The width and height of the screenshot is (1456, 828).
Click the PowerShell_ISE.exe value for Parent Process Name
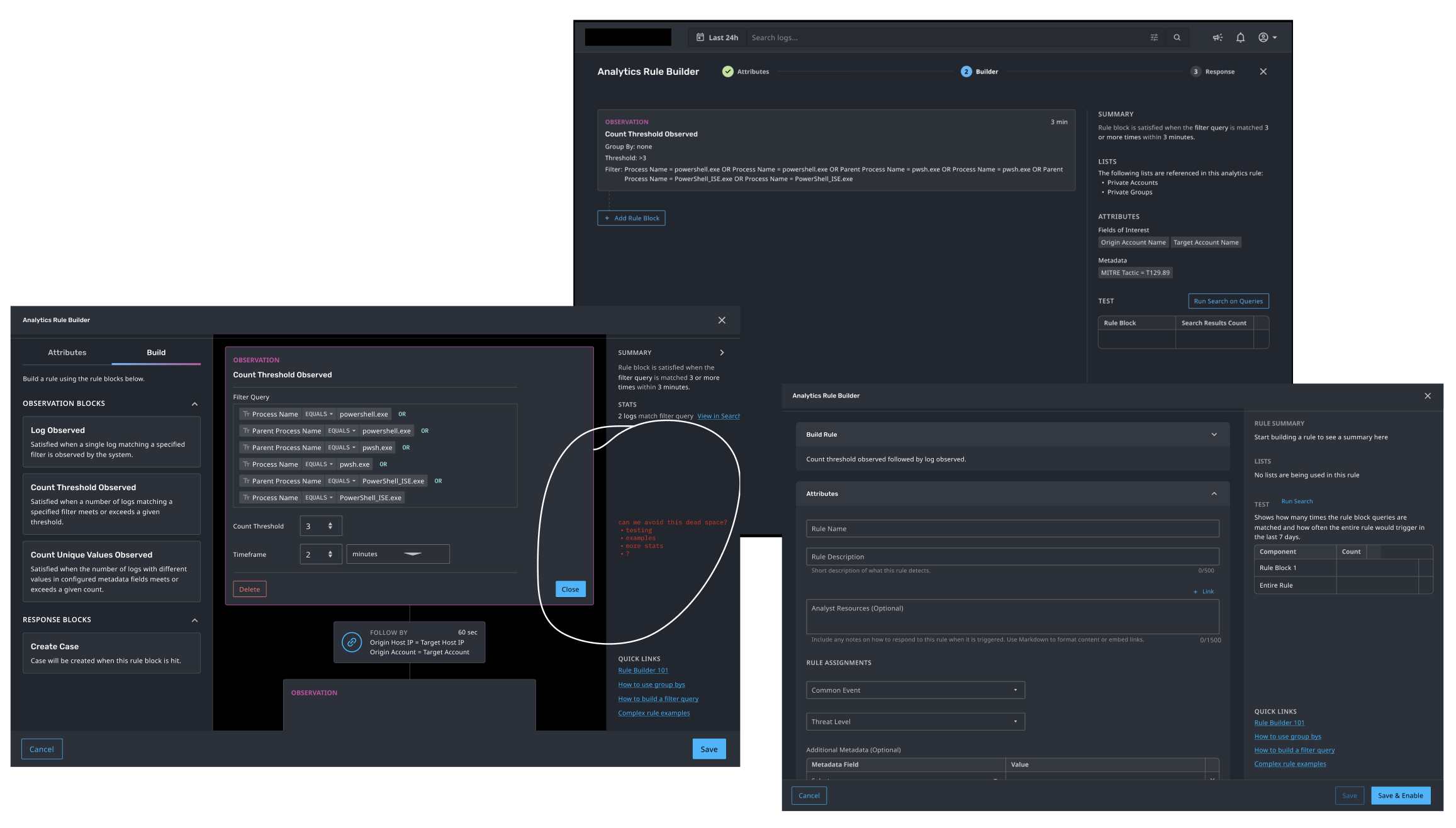tap(393, 481)
